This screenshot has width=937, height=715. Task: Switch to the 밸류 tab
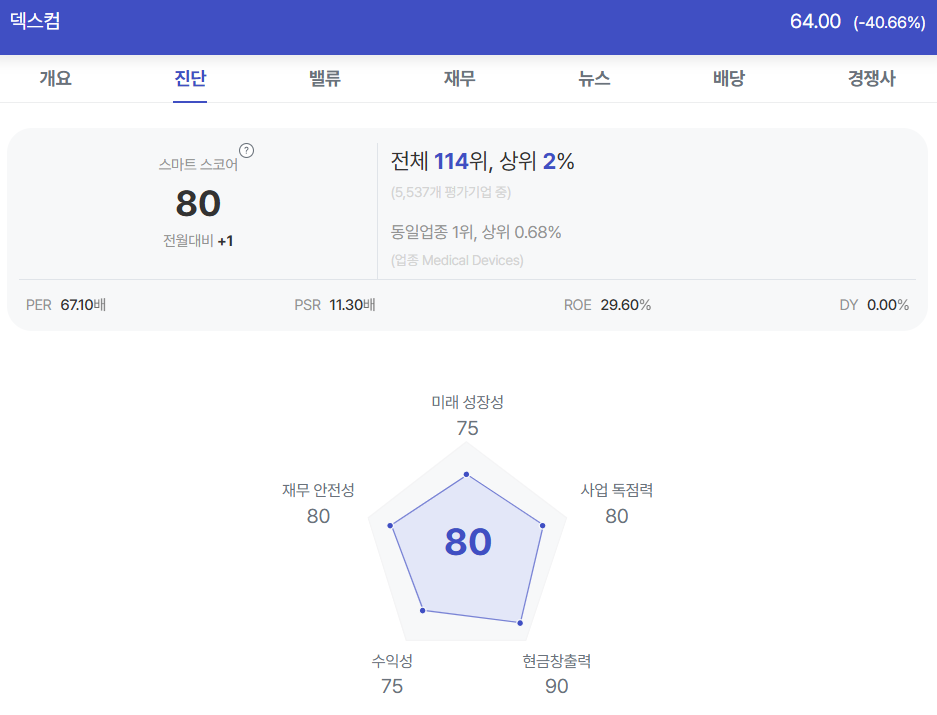[324, 78]
